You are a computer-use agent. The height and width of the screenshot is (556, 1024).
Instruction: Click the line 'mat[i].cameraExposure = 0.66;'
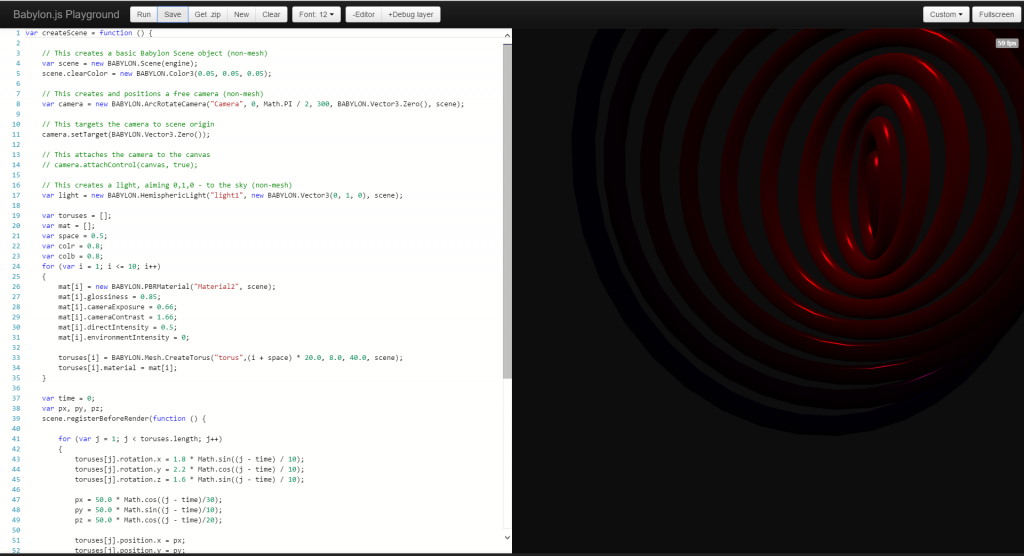coord(118,307)
